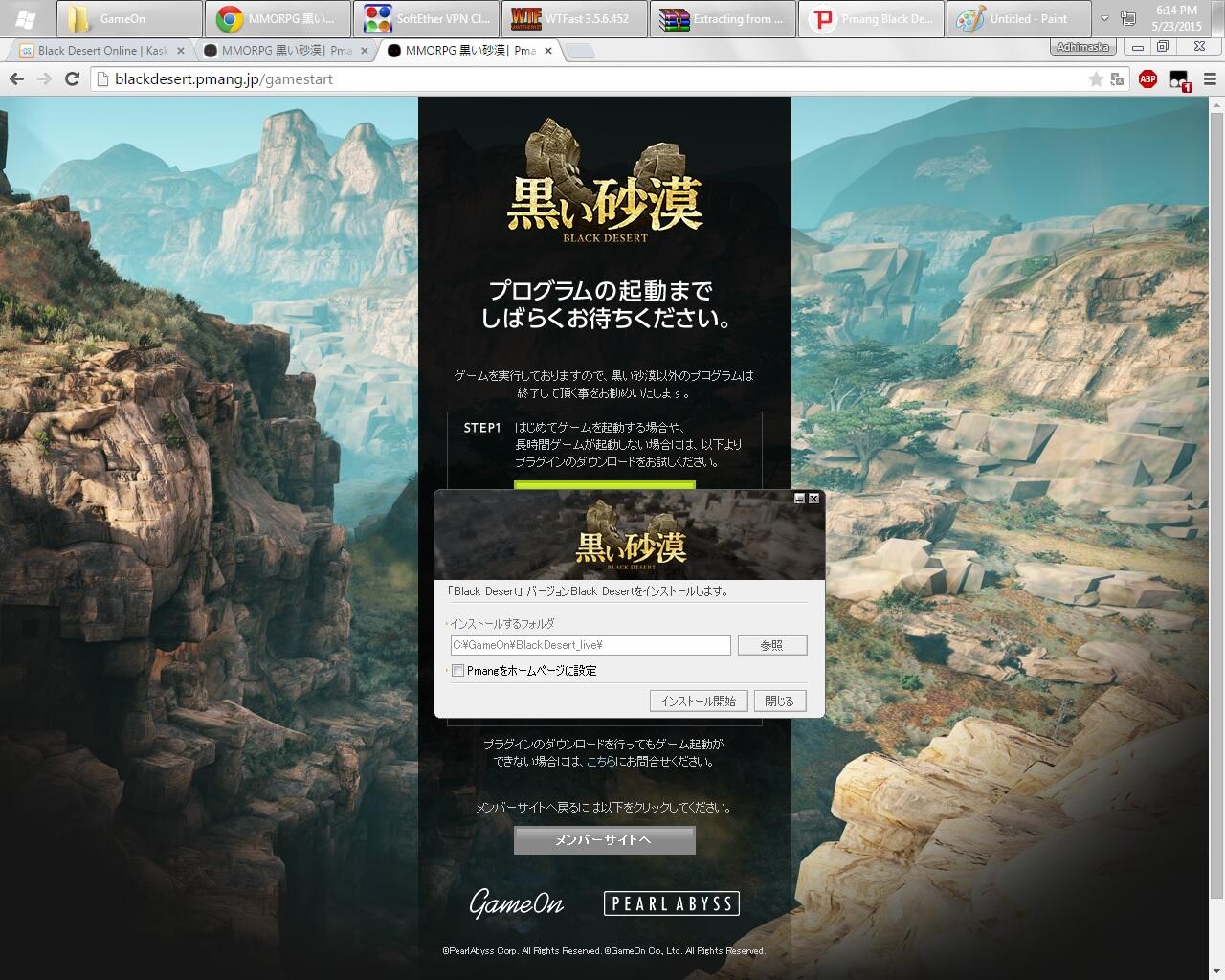
Task: Switch to the second MMORPG 黒い砂漠 tab
Action: [286, 51]
